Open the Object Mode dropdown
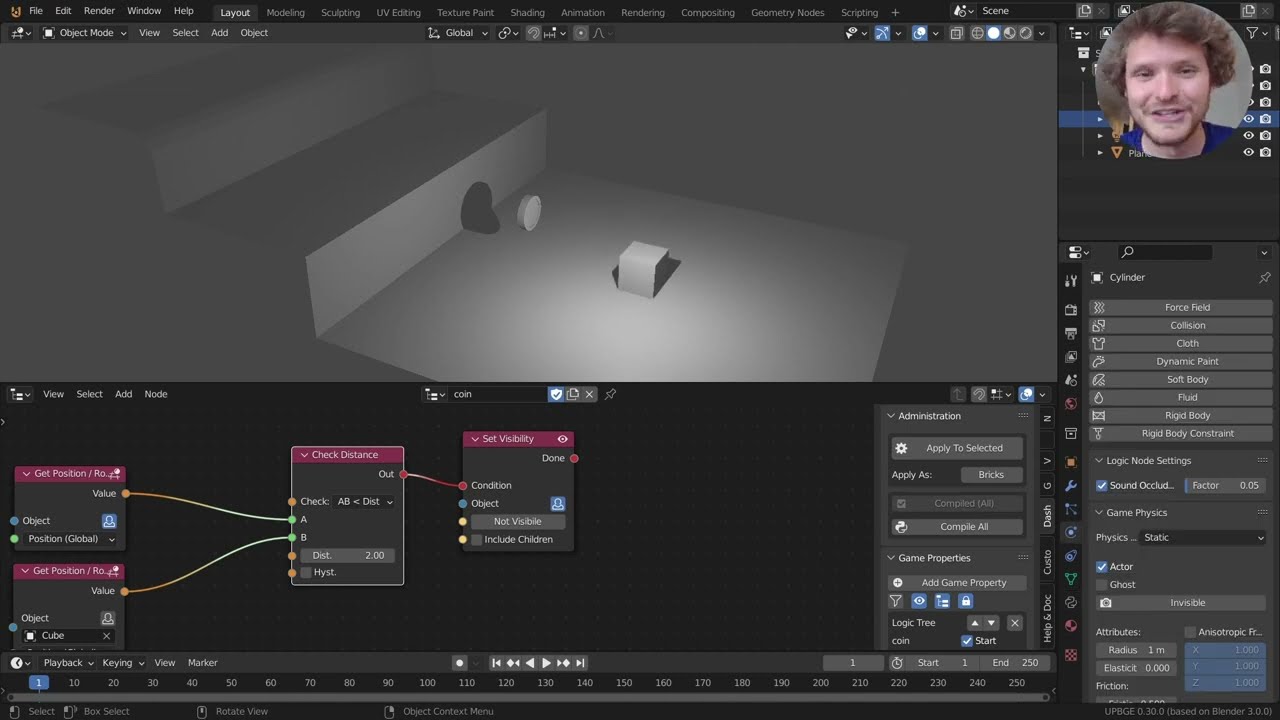This screenshot has width=1280, height=720. (x=85, y=33)
